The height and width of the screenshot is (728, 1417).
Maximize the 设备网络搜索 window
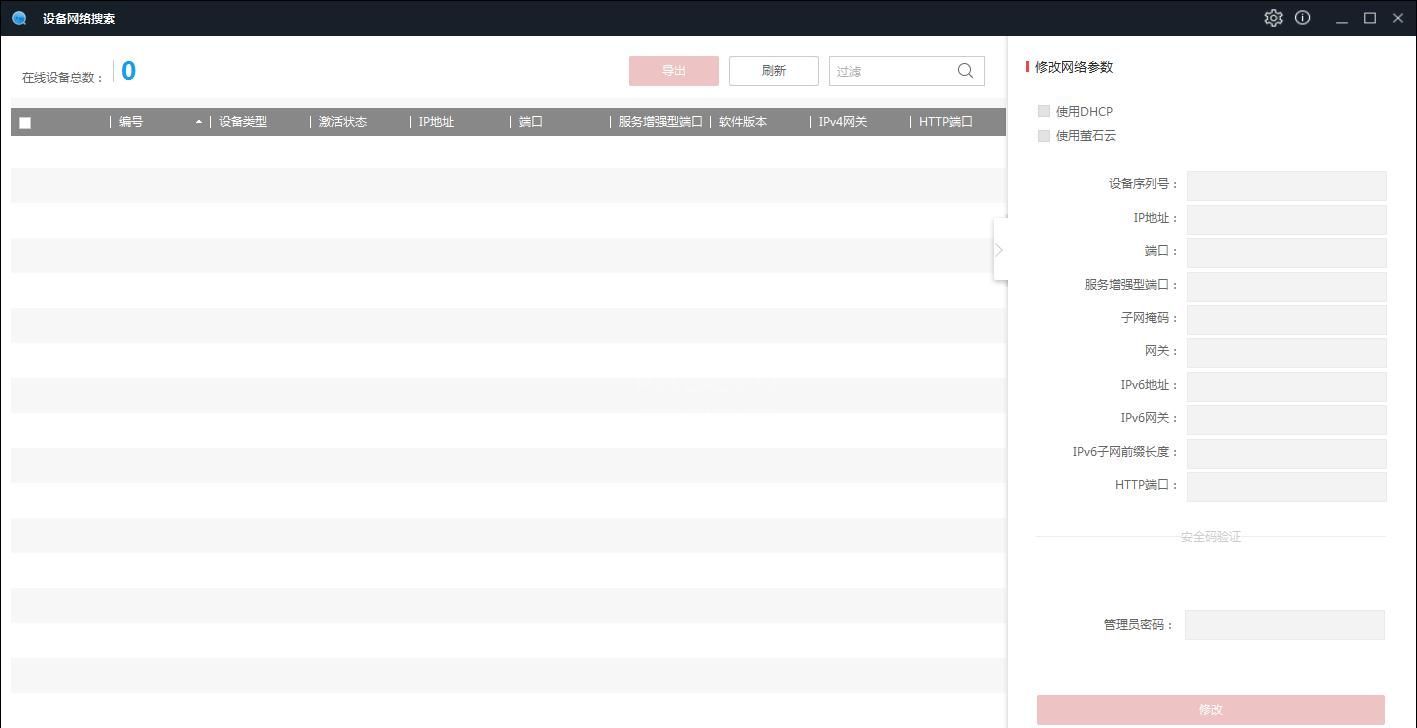tap(1370, 18)
